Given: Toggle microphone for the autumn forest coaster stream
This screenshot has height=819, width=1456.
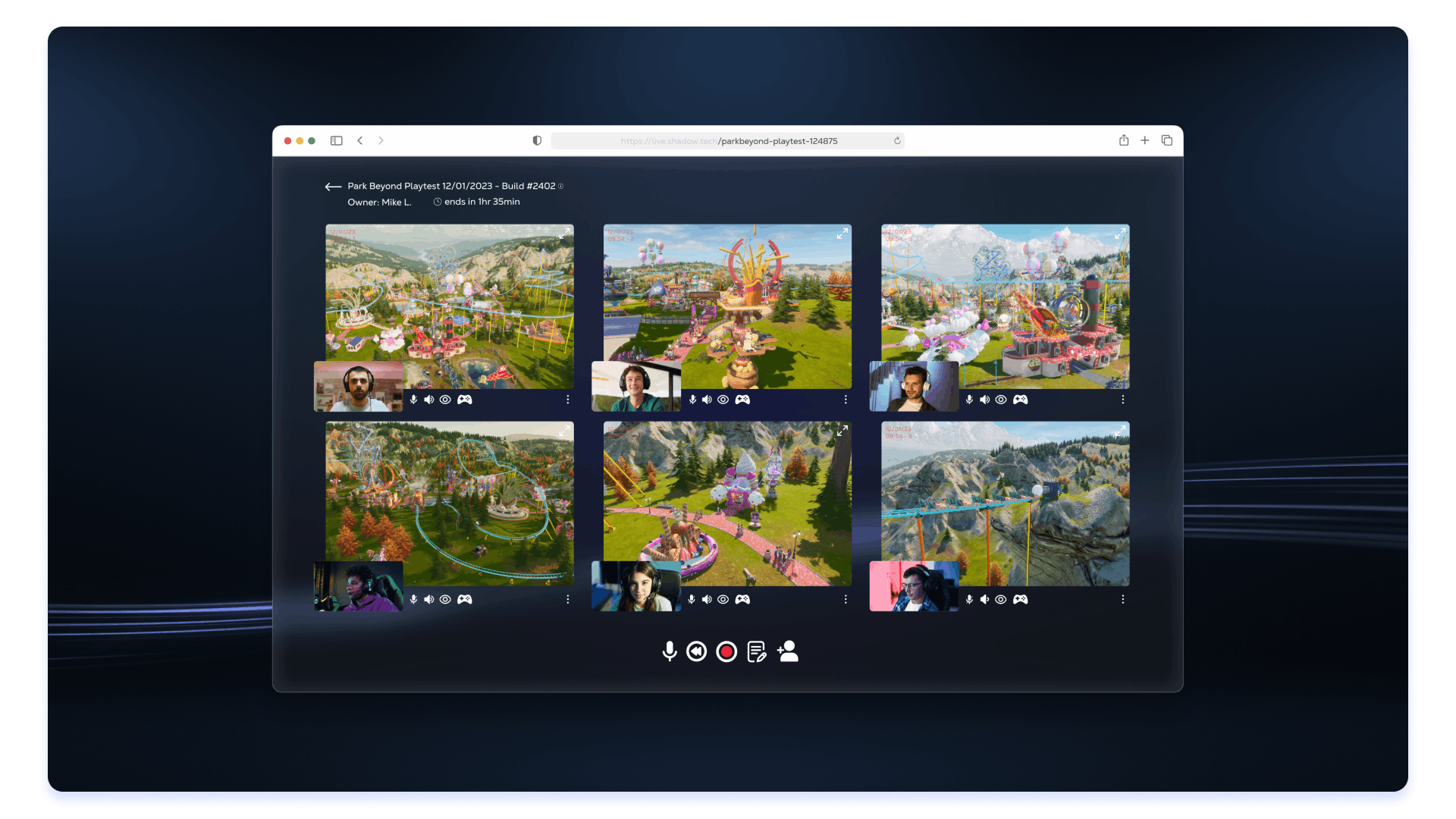Looking at the screenshot, I should [x=413, y=599].
